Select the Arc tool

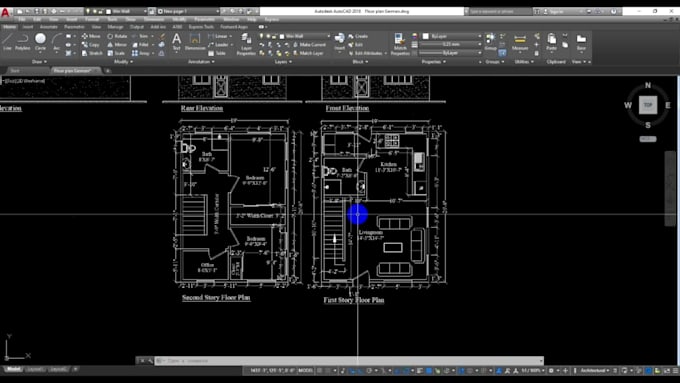pos(56,42)
